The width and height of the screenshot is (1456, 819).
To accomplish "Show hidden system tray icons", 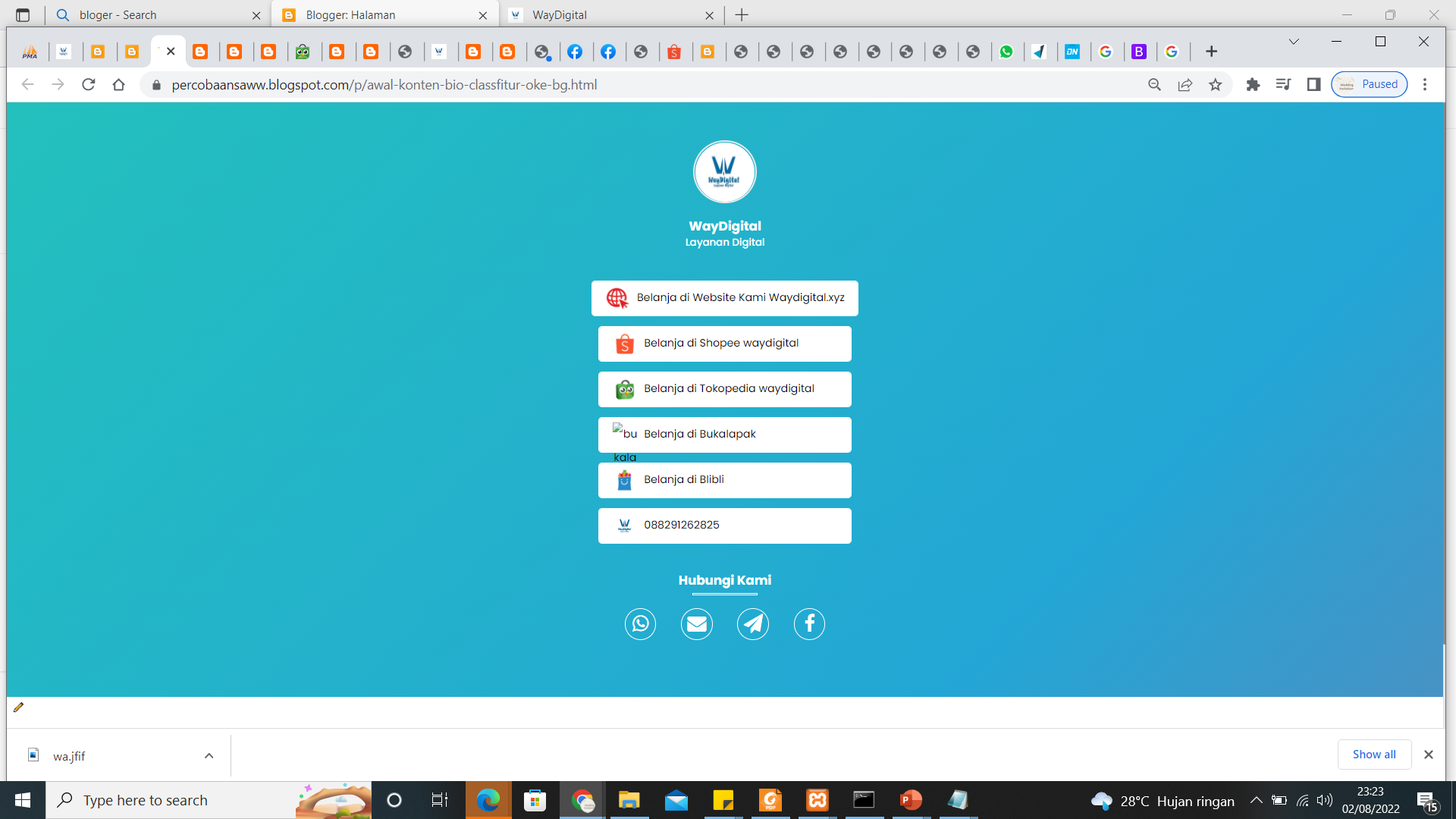I will tap(1256, 800).
